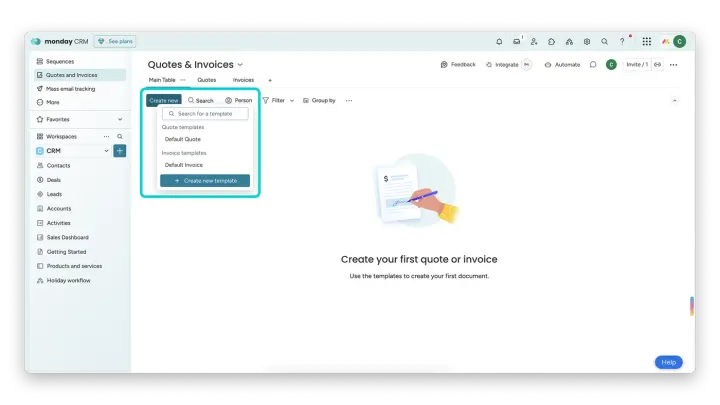
Task: Click the copy link icon next to Invite
Action: [658, 65]
